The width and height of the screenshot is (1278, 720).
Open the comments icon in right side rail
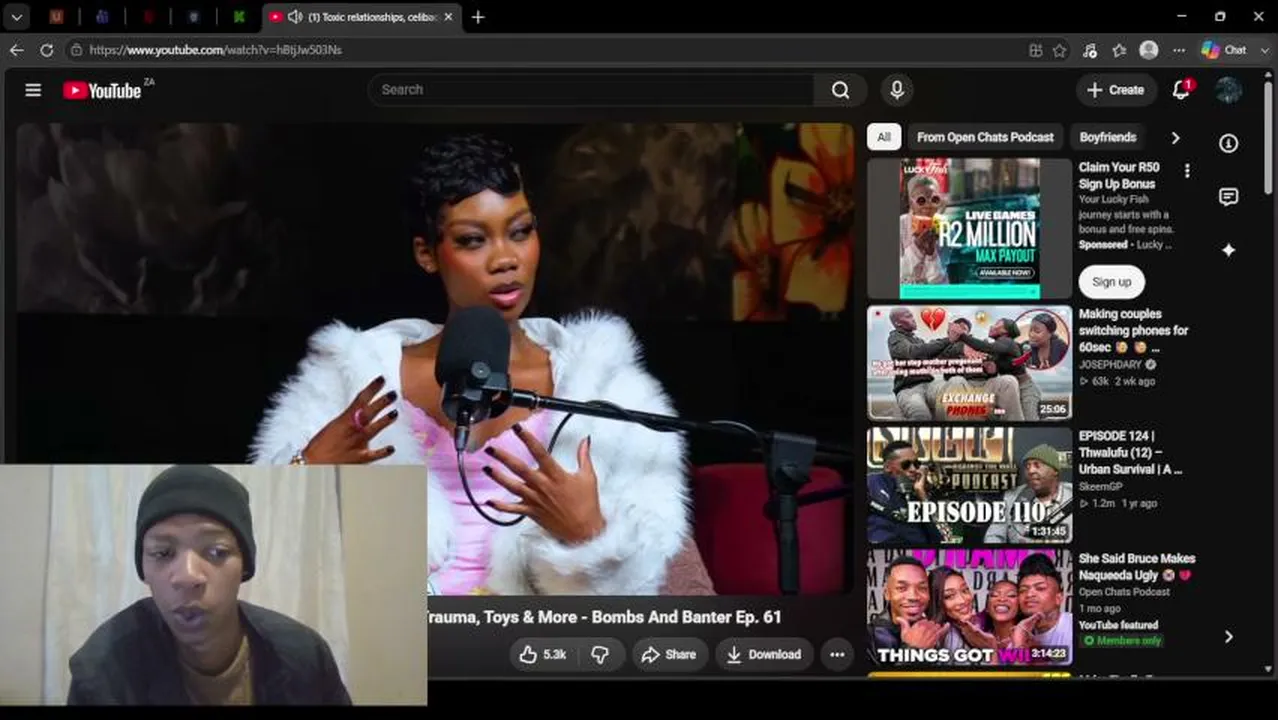1228,197
